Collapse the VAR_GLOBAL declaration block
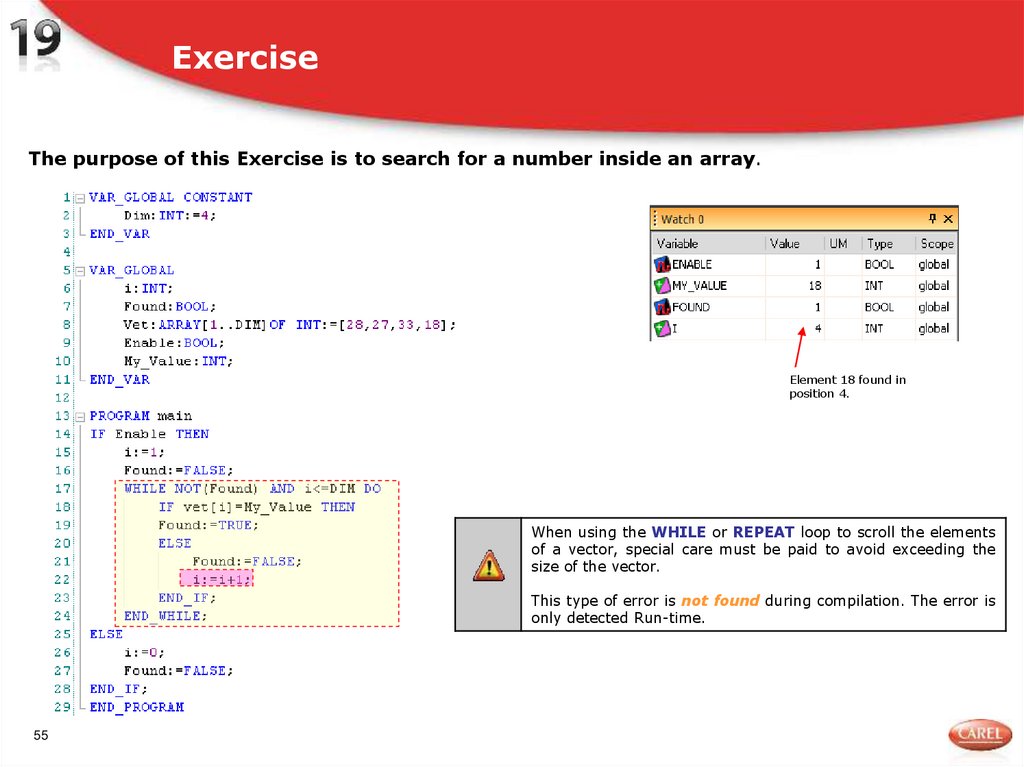1024x767 pixels. point(79,270)
